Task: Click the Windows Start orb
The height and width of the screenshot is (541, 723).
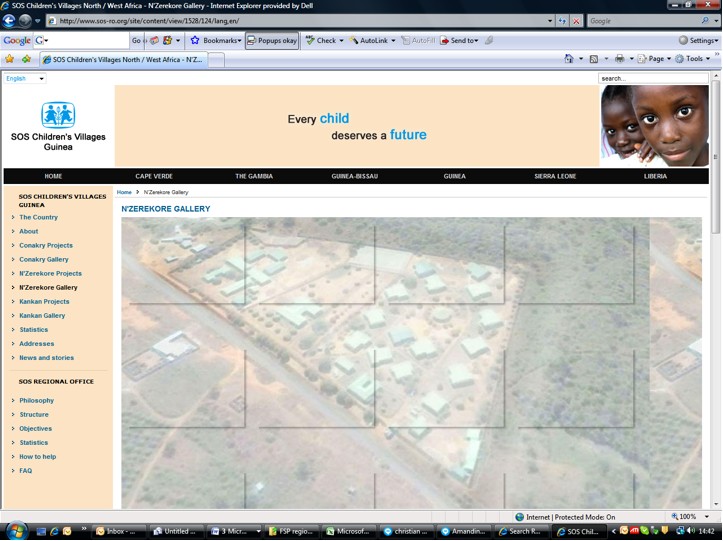Action: (16, 531)
